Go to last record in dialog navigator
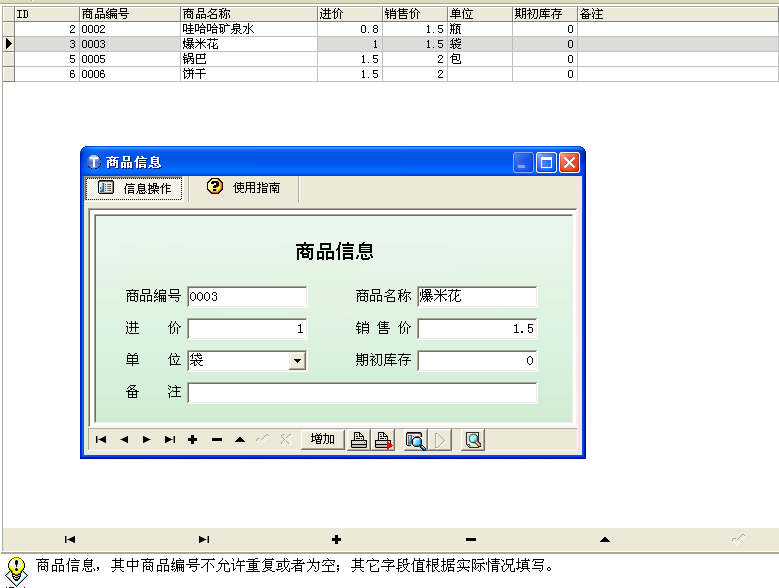This screenshot has width=779, height=588. (170, 440)
